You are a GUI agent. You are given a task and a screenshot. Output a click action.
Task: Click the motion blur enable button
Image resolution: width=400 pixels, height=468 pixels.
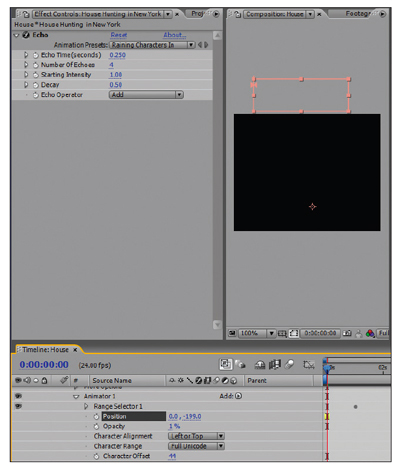tap(289, 365)
